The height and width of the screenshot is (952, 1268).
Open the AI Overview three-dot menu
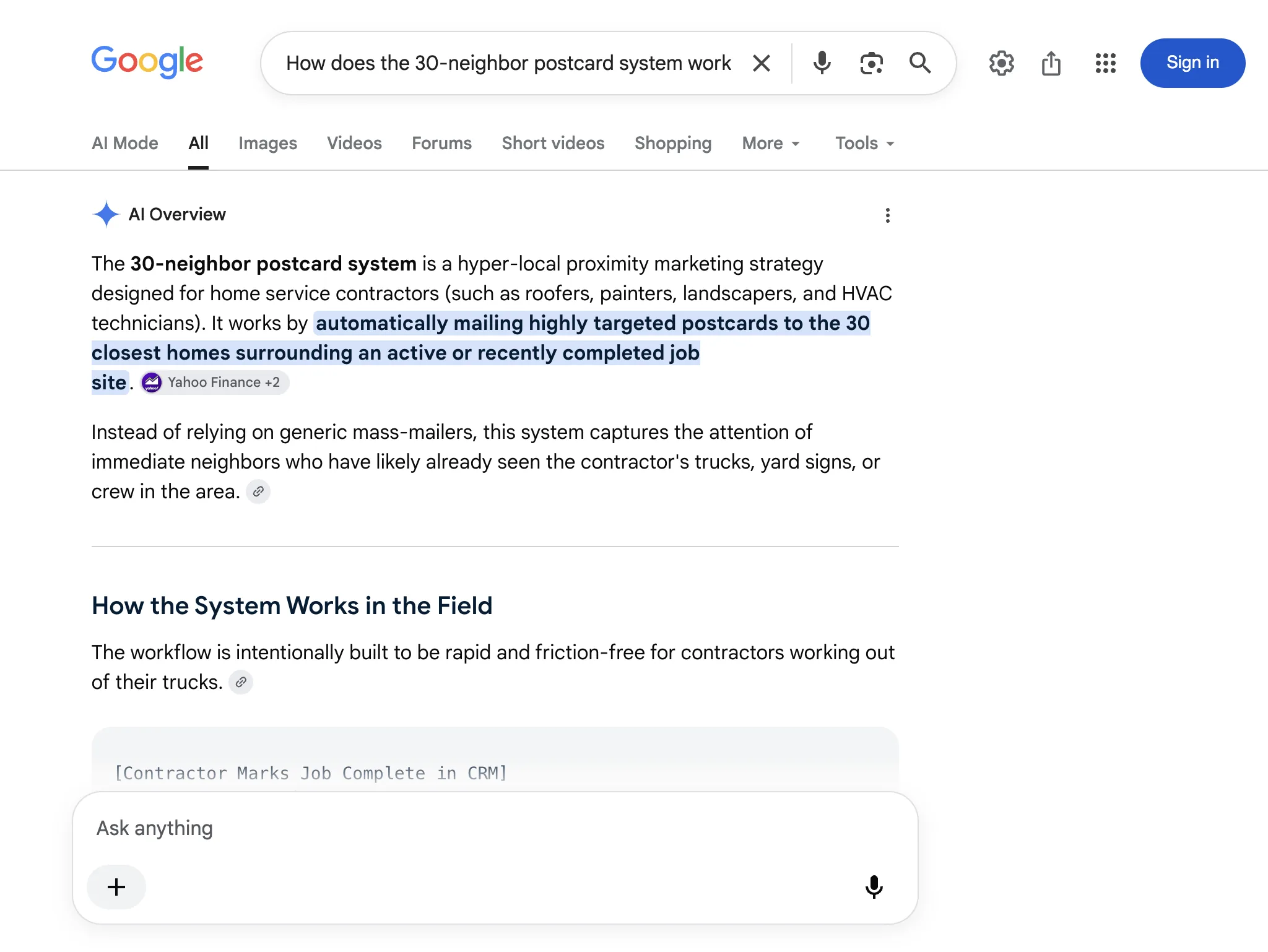coord(888,215)
